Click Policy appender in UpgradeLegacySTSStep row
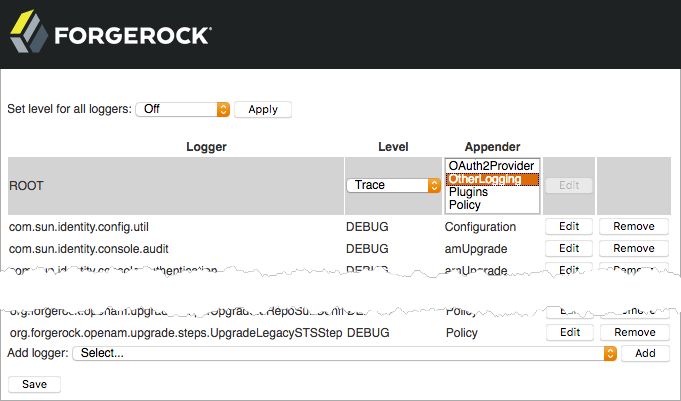This screenshot has height=401, width=681. click(462, 333)
